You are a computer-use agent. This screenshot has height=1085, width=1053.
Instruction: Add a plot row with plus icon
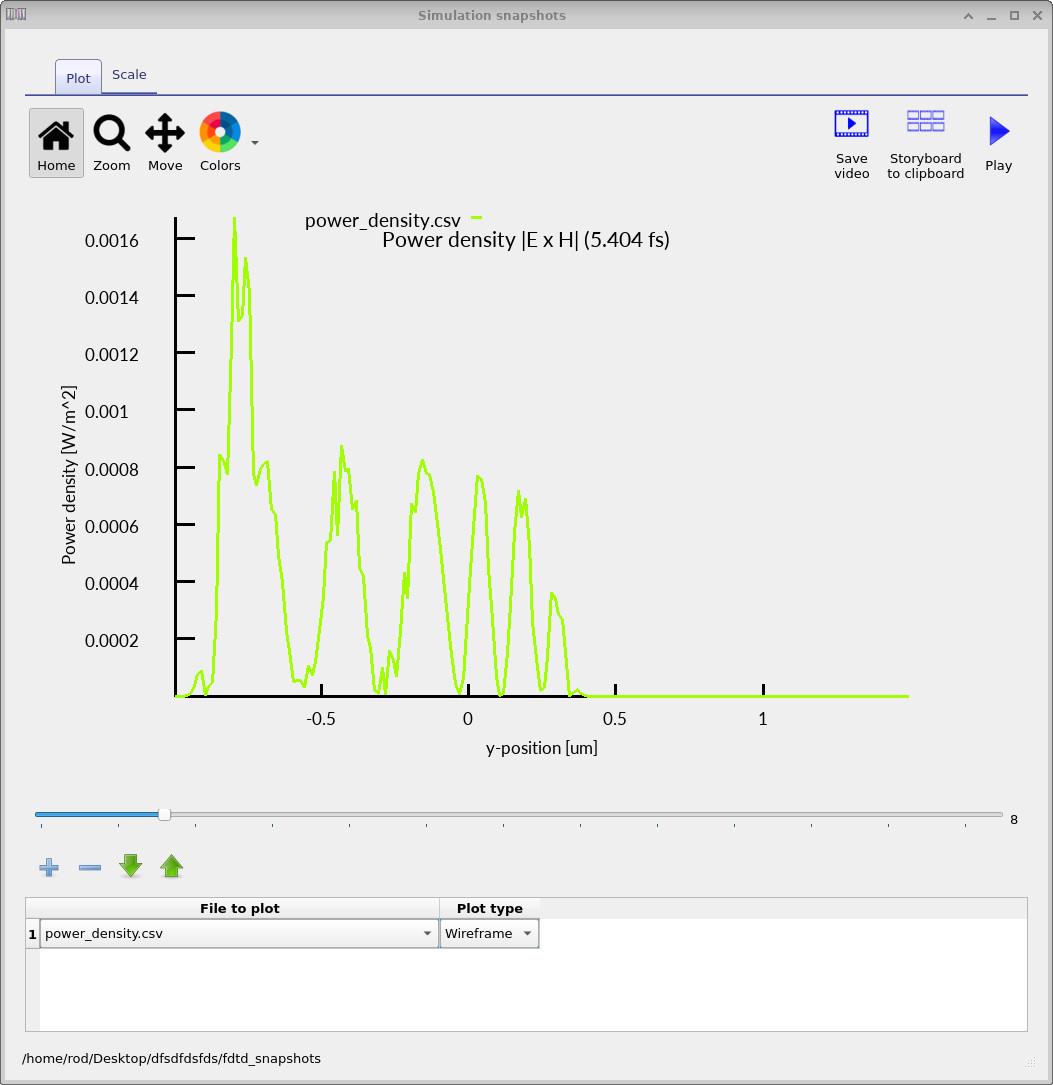click(48, 867)
